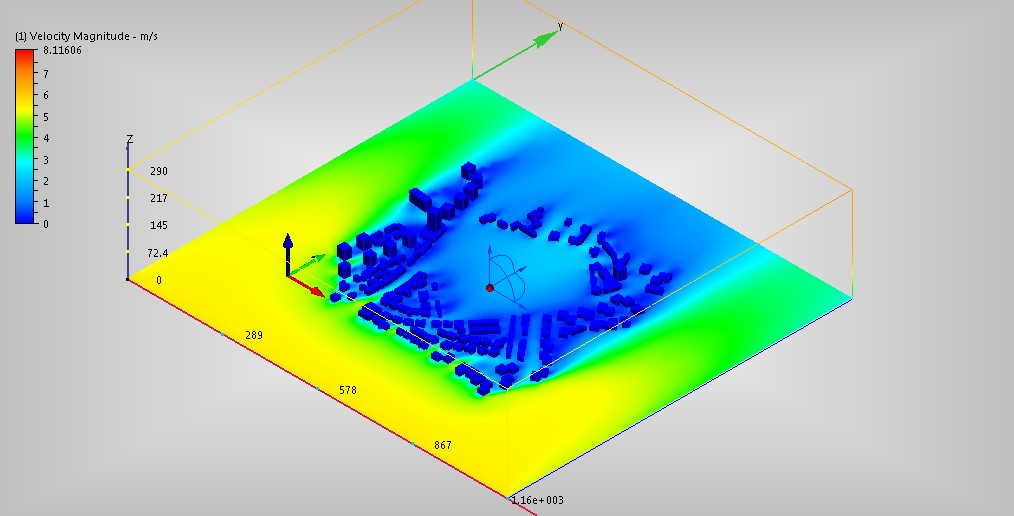Select the legend maximum value 8.11606

click(63, 50)
